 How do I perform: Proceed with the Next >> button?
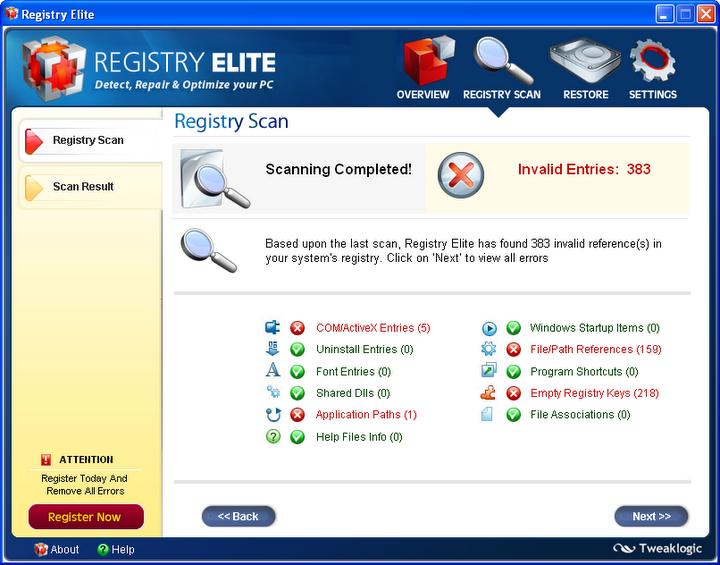point(651,516)
